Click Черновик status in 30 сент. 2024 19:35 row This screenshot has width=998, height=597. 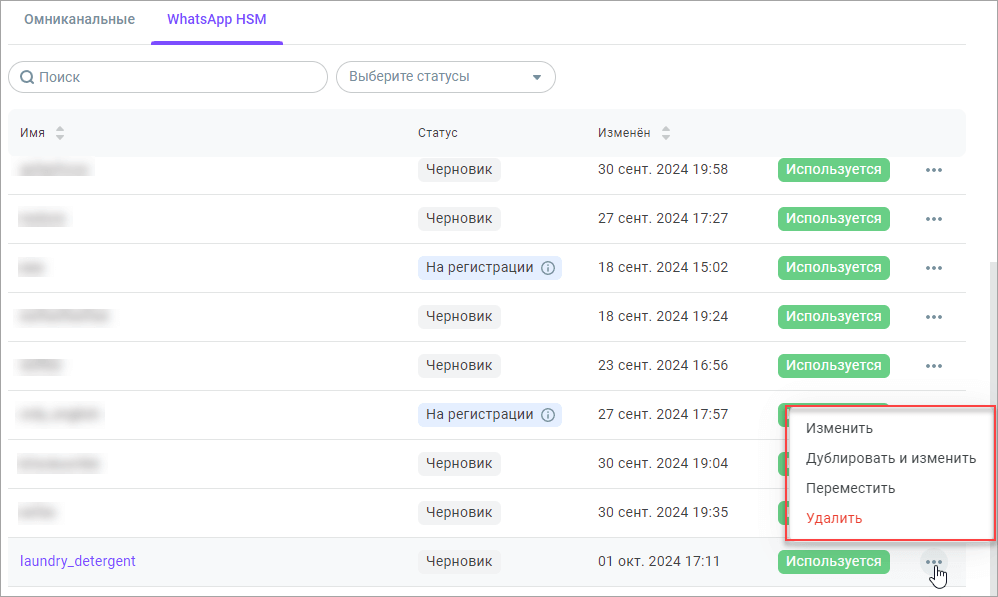click(x=459, y=513)
